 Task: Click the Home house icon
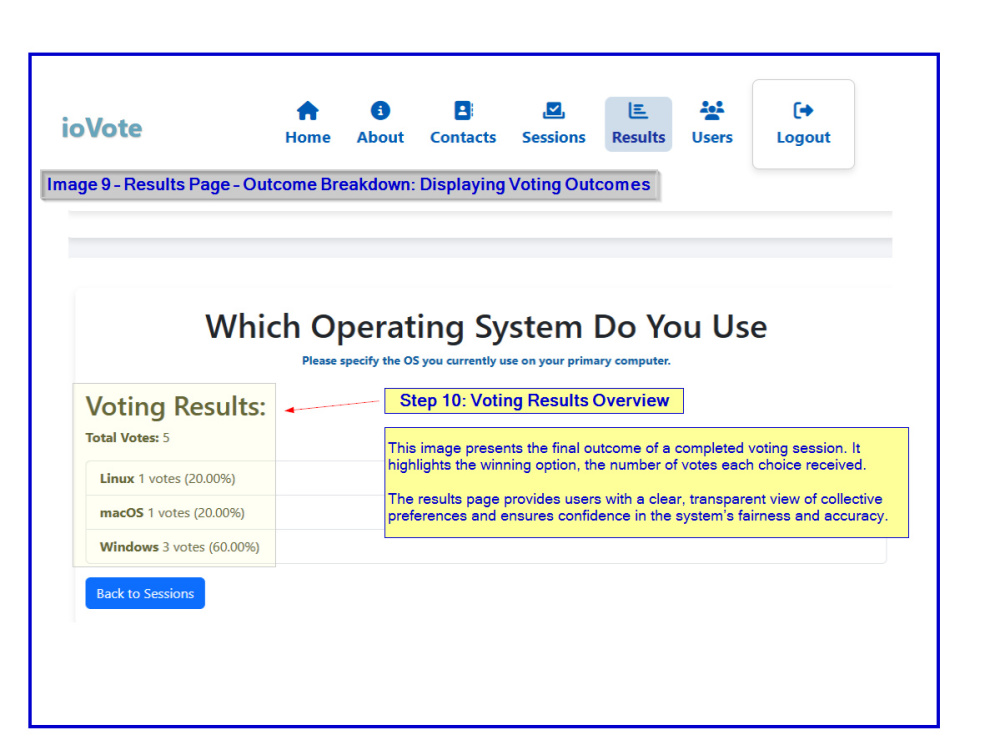click(307, 111)
